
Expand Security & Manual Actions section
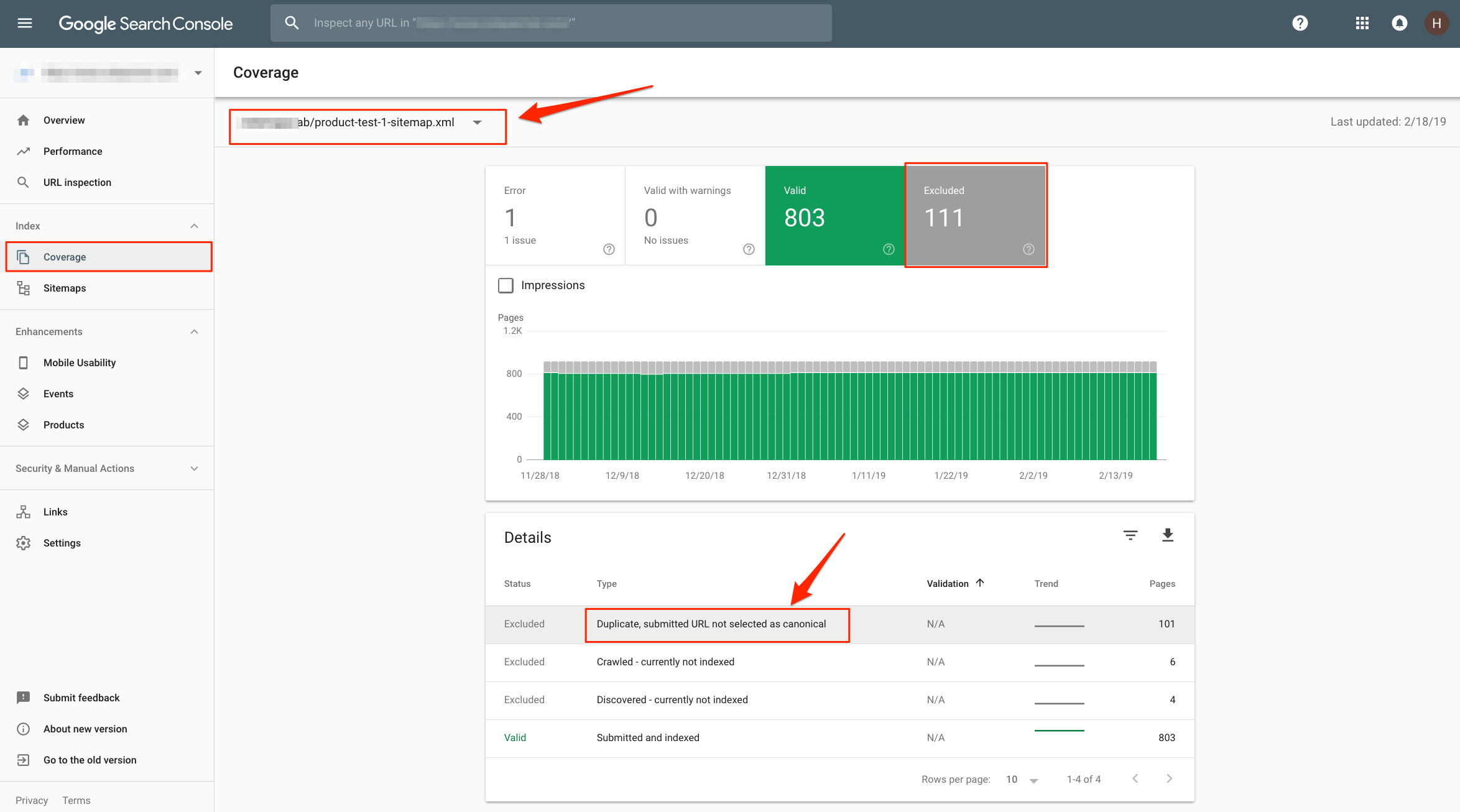[194, 468]
